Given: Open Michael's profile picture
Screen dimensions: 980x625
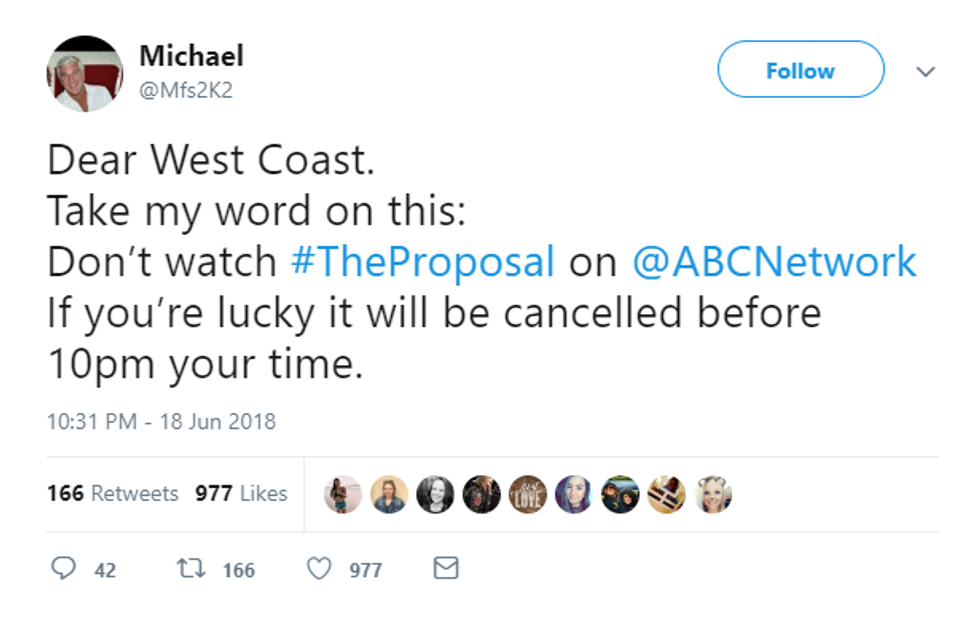Looking at the screenshot, I should [85, 74].
